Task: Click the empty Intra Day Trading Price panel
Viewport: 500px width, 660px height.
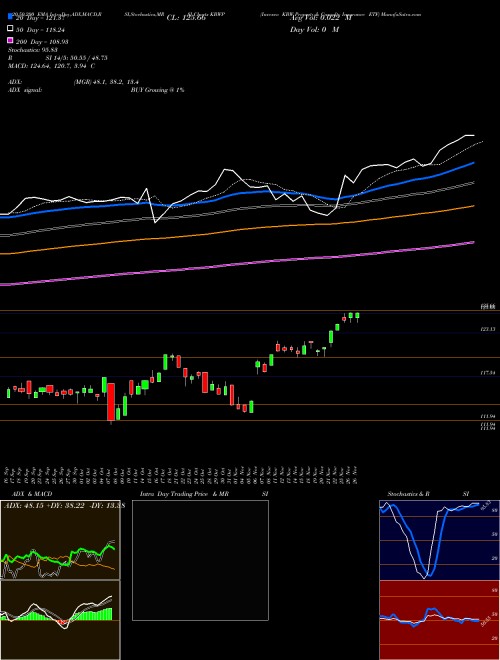Action: (200, 560)
